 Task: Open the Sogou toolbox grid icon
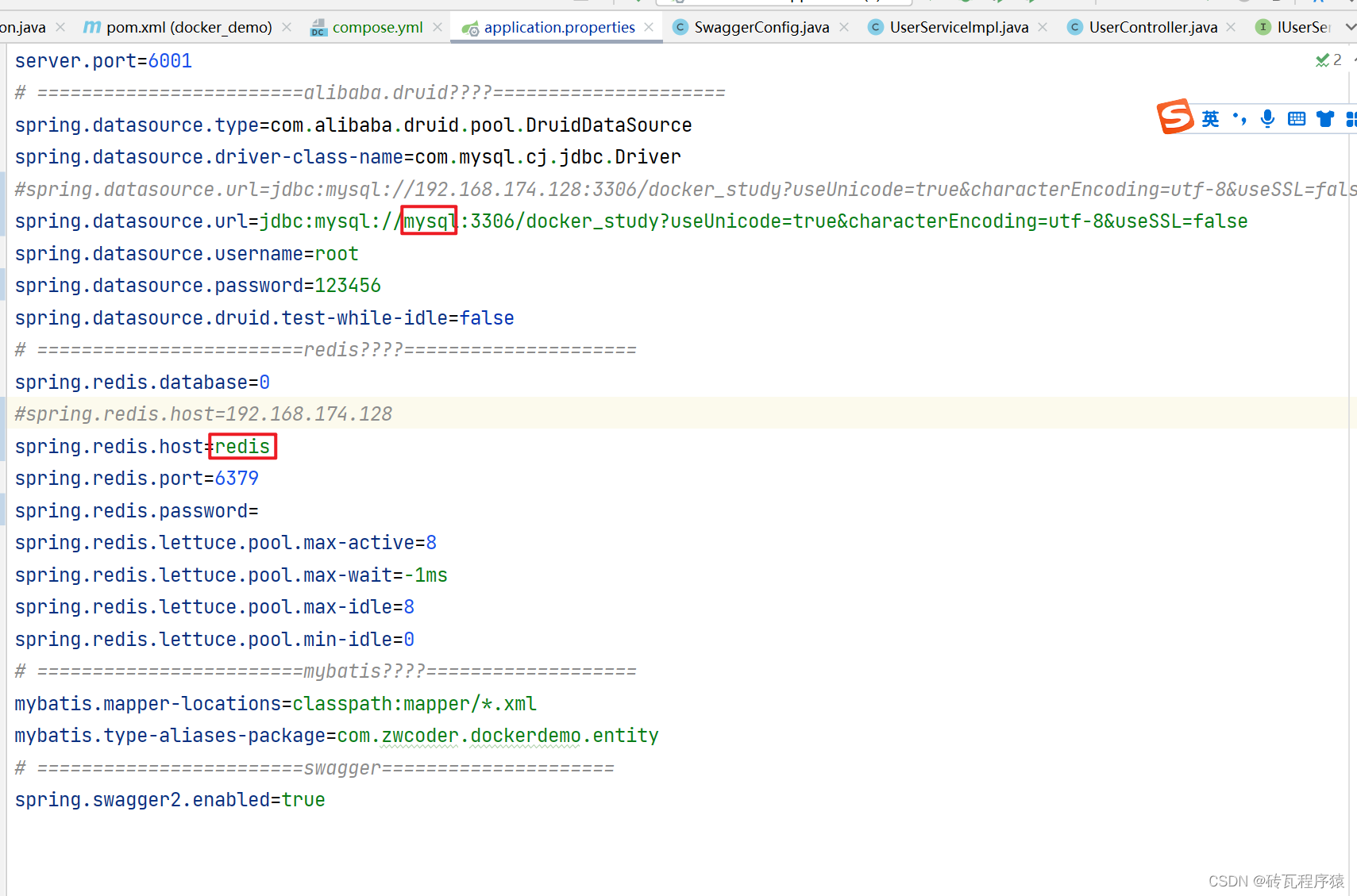tap(1351, 119)
